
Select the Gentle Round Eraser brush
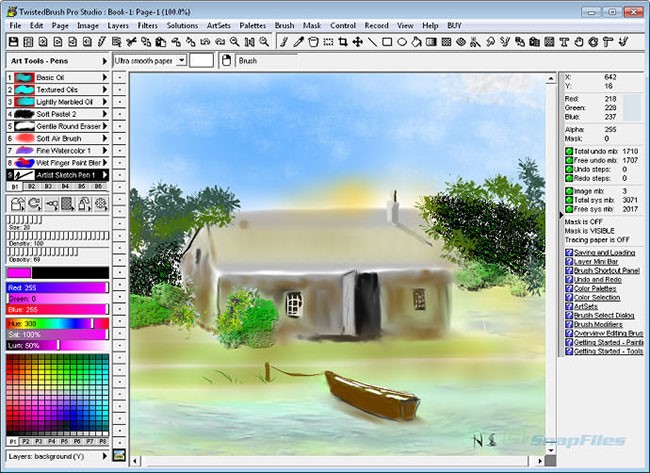coord(58,126)
